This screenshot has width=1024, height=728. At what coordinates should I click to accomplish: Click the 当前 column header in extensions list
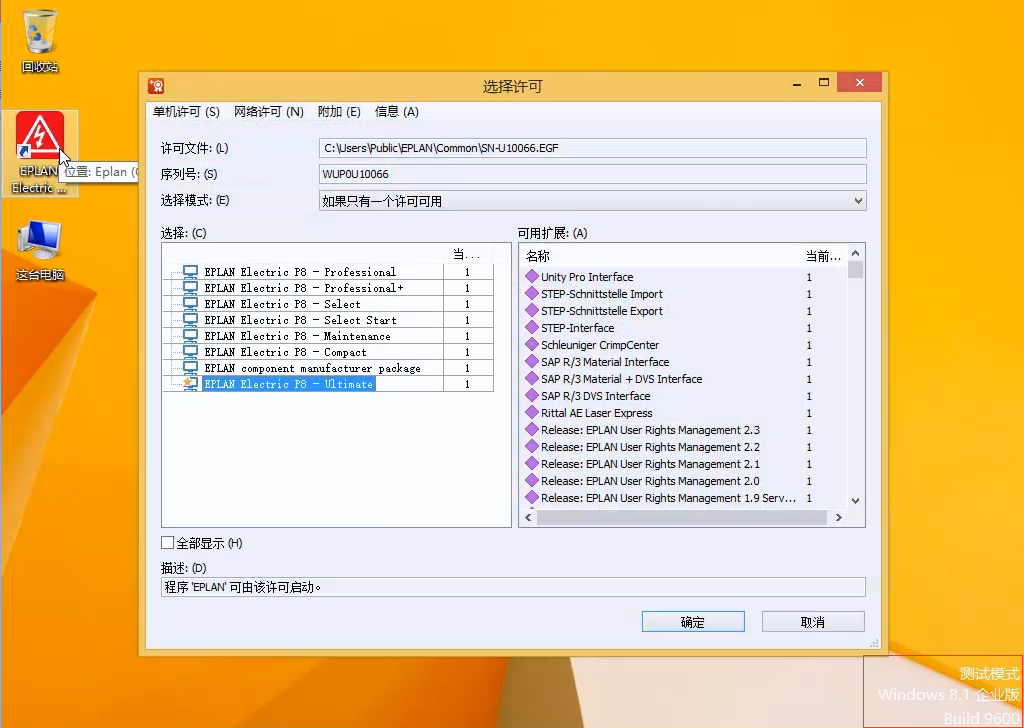point(824,256)
